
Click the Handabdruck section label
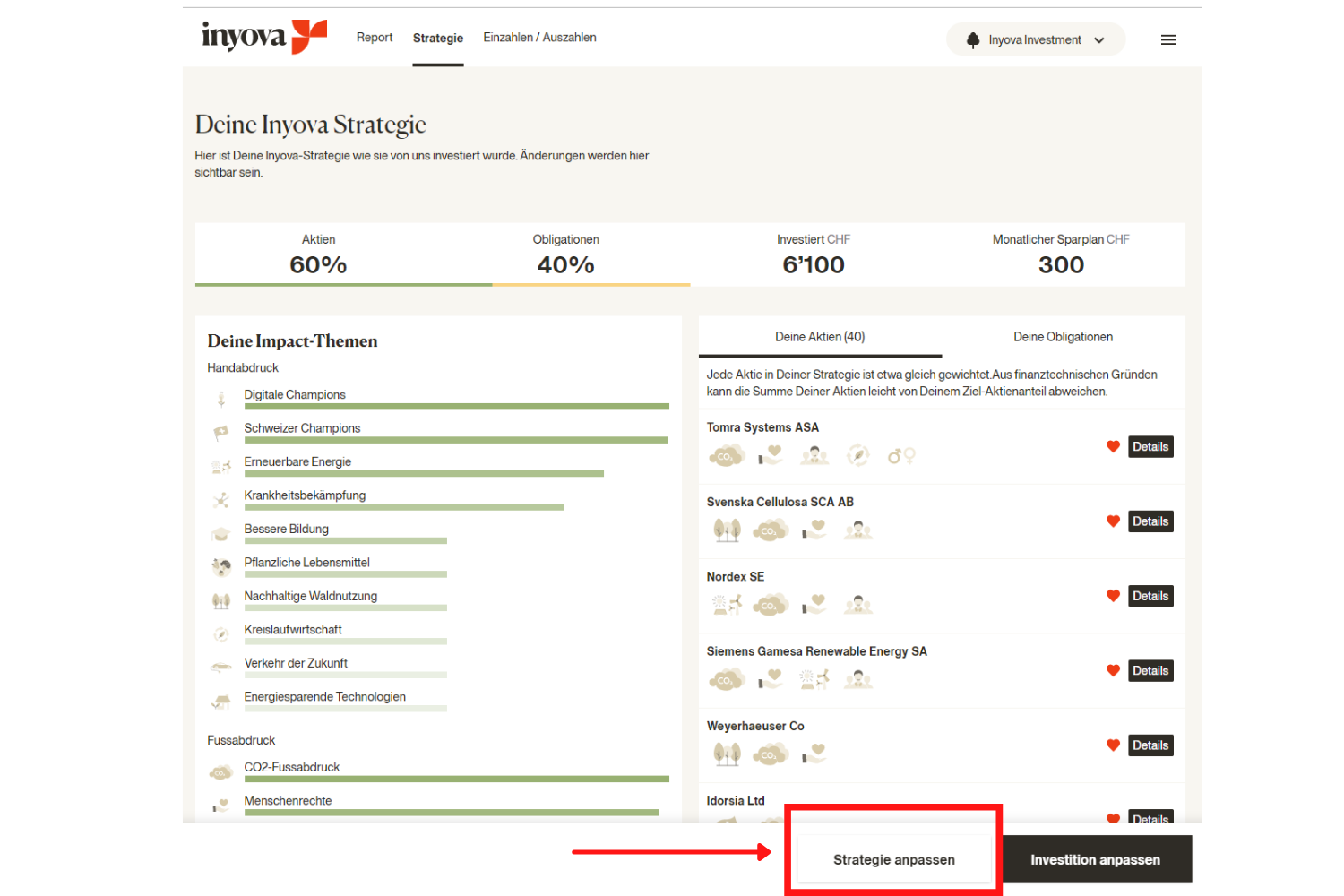pos(243,368)
